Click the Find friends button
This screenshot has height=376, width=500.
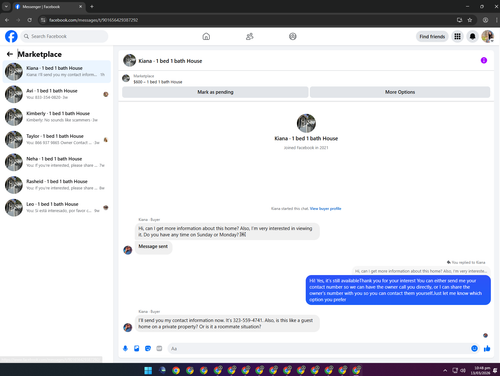[x=432, y=37]
